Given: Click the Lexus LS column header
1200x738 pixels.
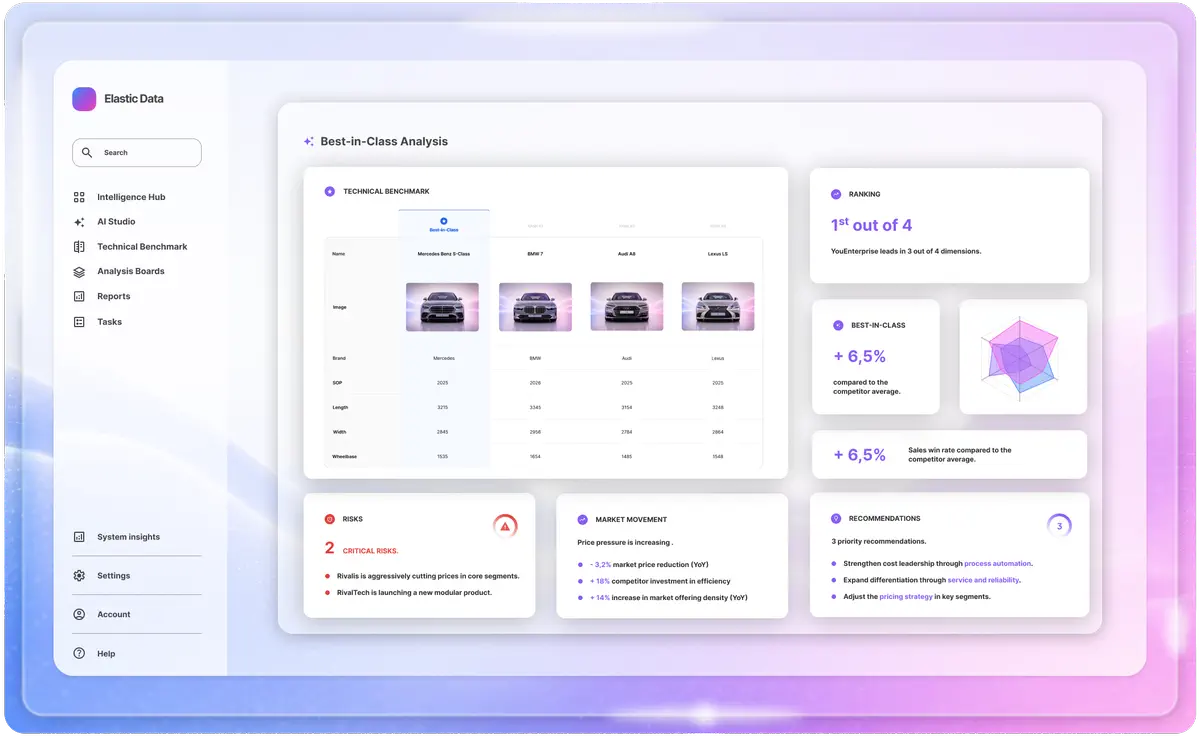Looking at the screenshot, I should tap(718, 254).
